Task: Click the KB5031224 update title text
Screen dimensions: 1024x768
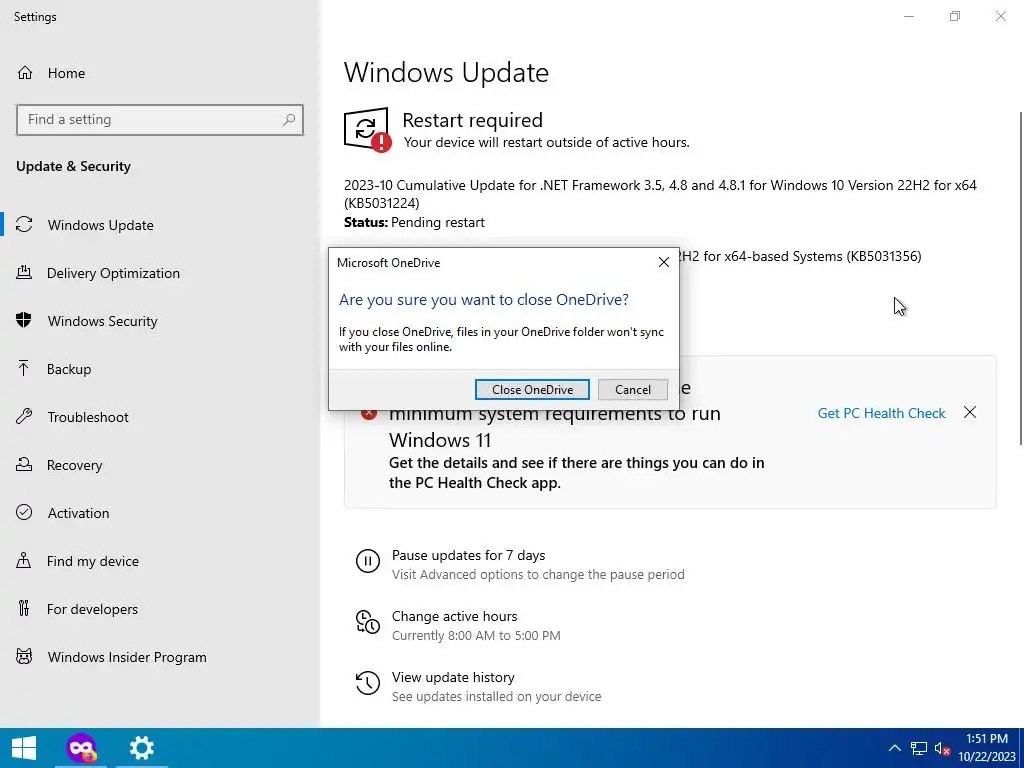Action: click(660, 194)
